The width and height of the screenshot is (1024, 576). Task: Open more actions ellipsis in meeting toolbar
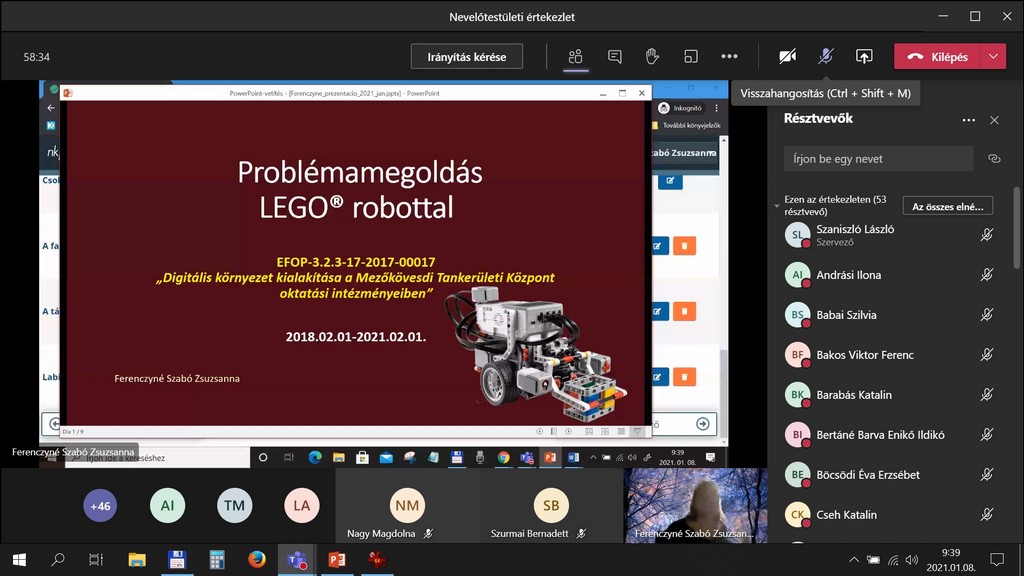(x=729, y=57)
